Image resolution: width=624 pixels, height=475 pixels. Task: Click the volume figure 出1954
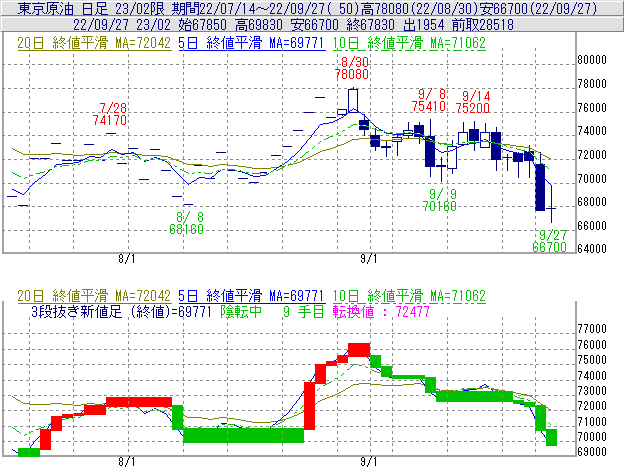[423, 25]
